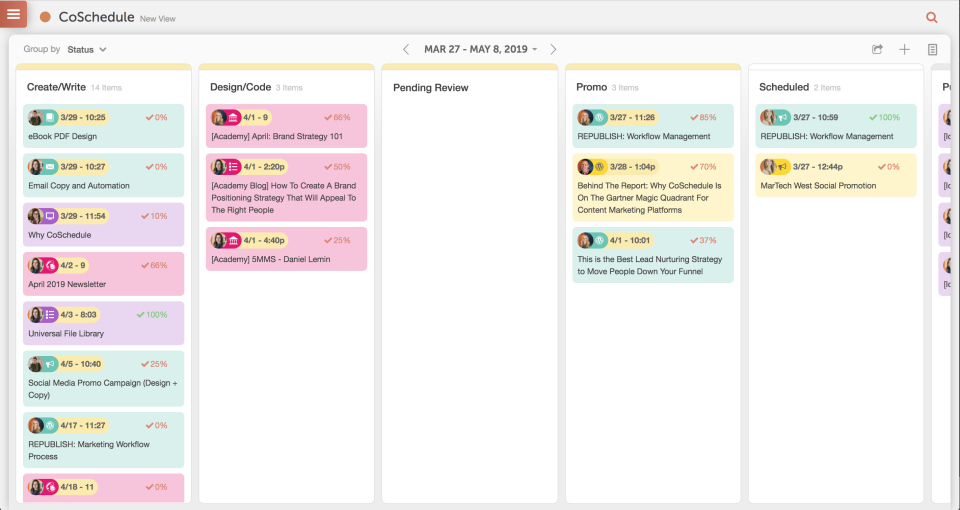Image resolution: width=960 pixels, height=510 pixels.
Task: Click 5MMS - Daniel Lemin academy icon
Action: 233,241
